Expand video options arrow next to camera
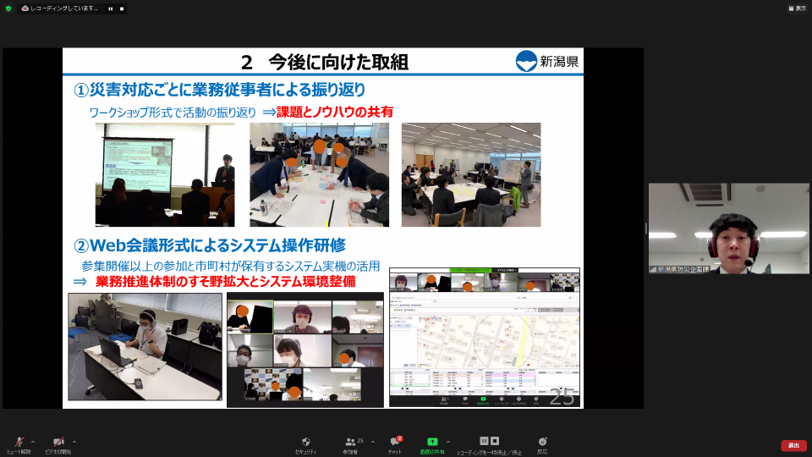This screenshot has width=812, height=457. pos(74,441)
